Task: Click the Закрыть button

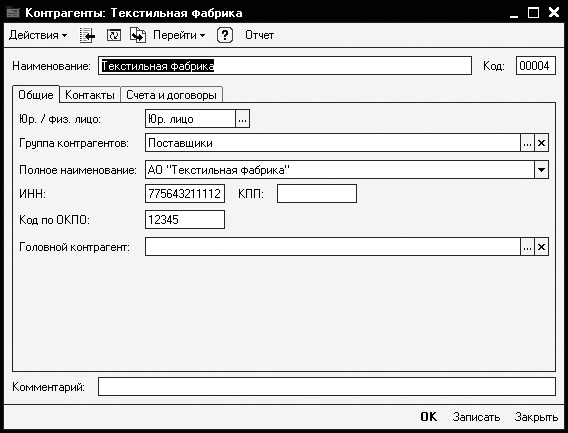Action: click(536, 417)
